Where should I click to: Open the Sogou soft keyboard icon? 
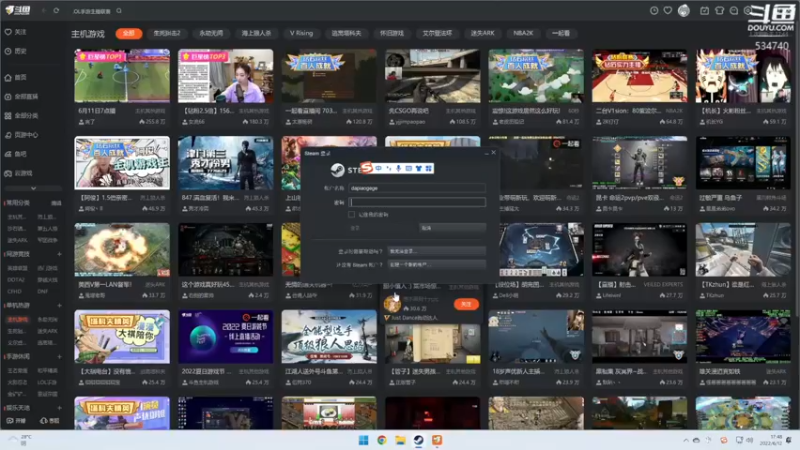409,168
